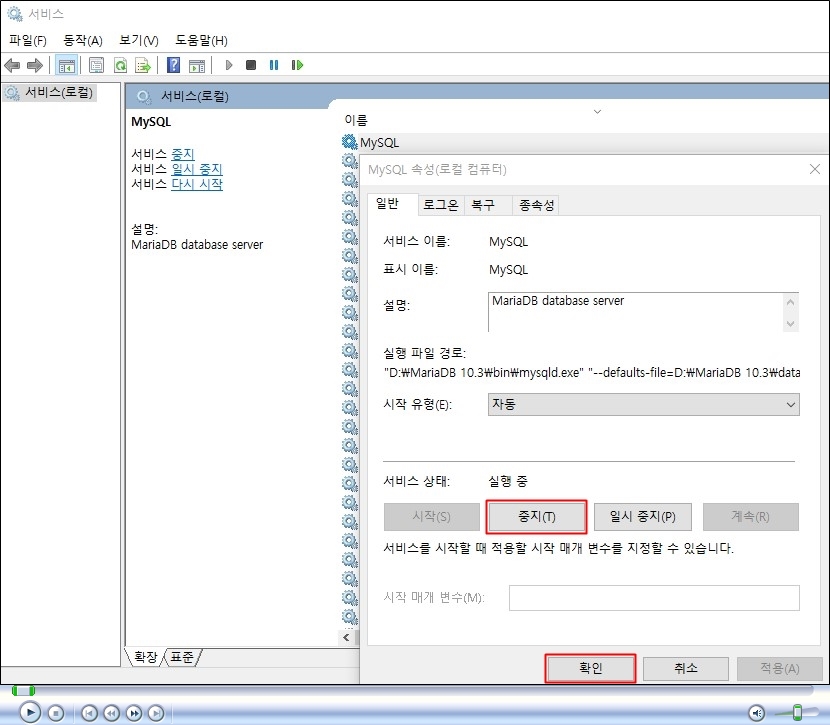Click the 서비스 다시 시작 link
830x725 pixels.
point(197,184)
